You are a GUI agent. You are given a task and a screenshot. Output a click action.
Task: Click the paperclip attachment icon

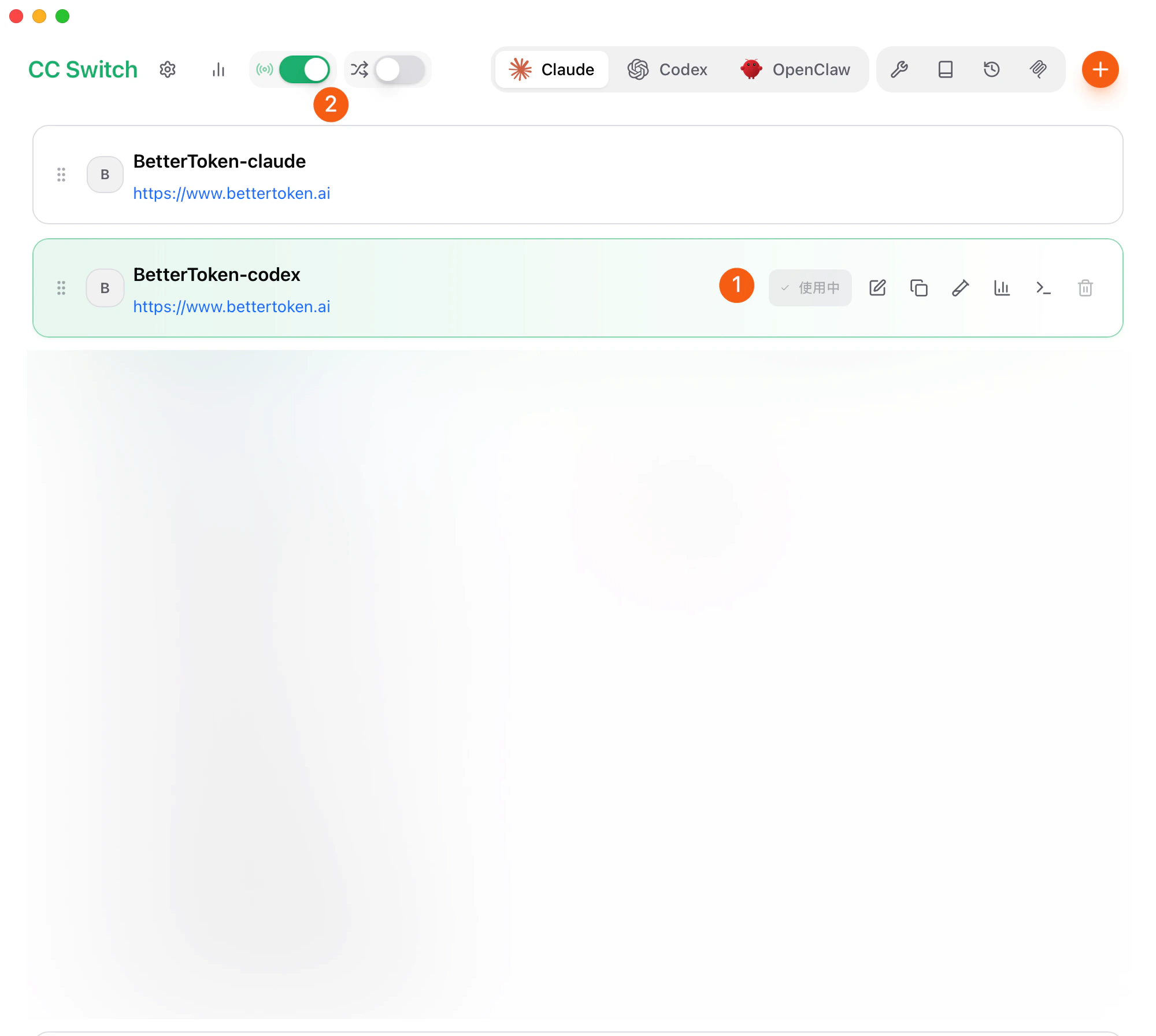coord(1039,69)
